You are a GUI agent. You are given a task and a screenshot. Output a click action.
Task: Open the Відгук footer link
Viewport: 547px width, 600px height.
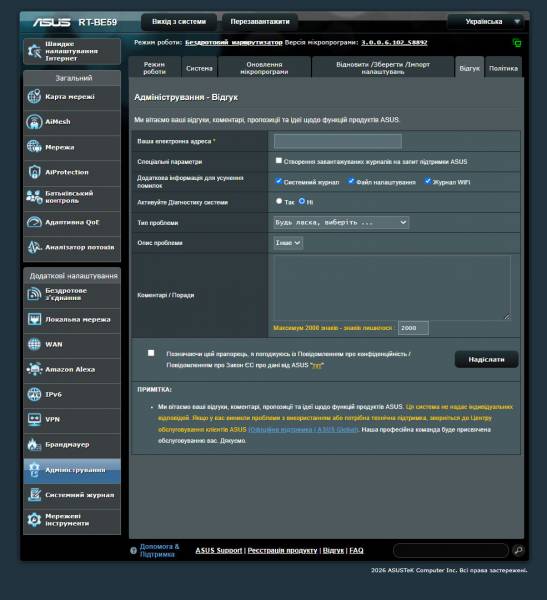[x=333, y=550]
